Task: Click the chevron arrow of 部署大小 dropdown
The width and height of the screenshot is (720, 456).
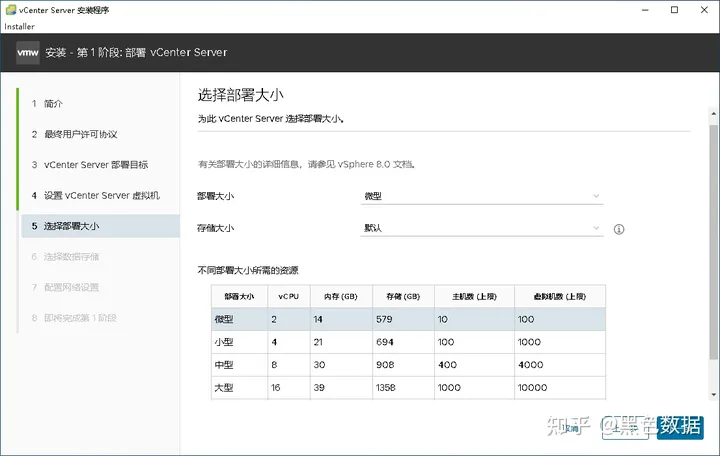Action: point(596,196)
